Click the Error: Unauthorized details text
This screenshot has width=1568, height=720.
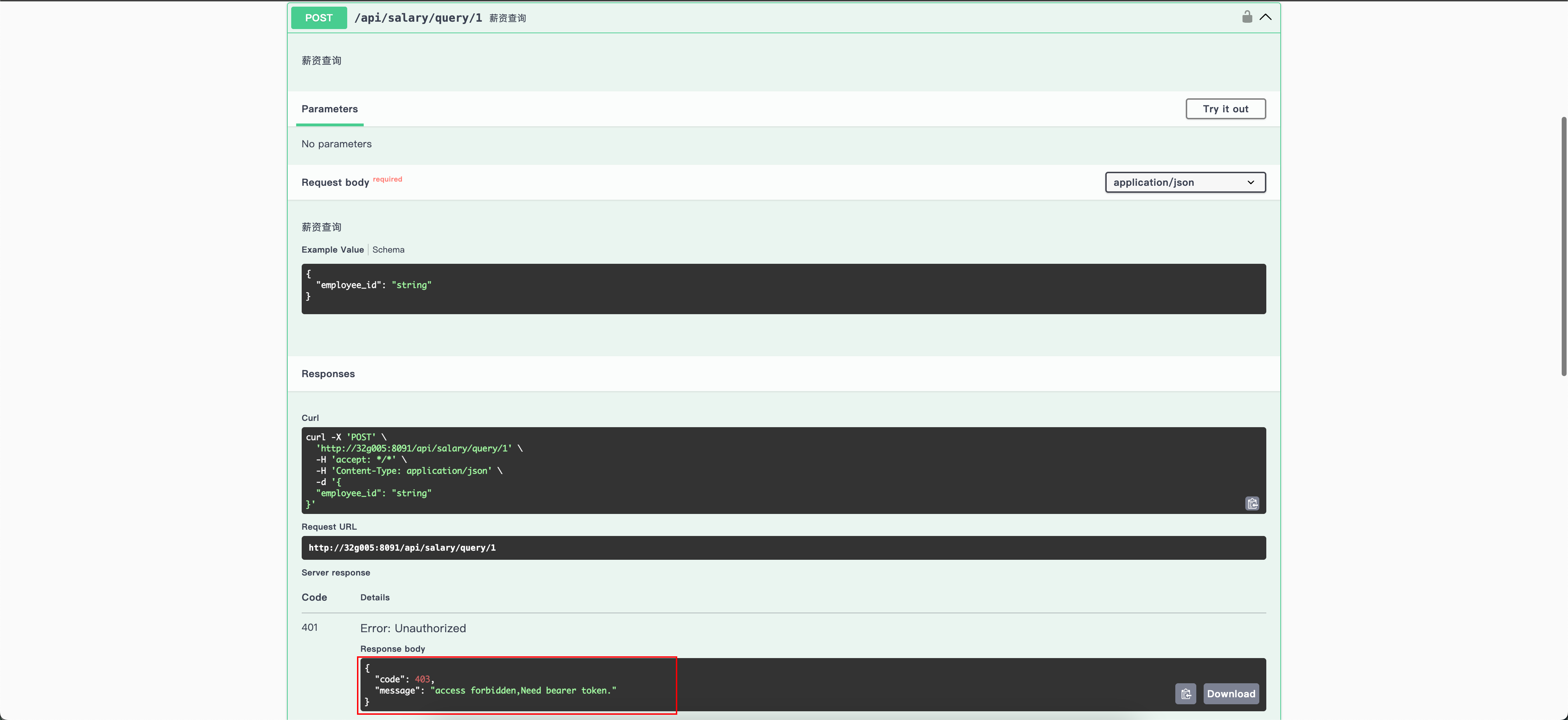[413, 628]
